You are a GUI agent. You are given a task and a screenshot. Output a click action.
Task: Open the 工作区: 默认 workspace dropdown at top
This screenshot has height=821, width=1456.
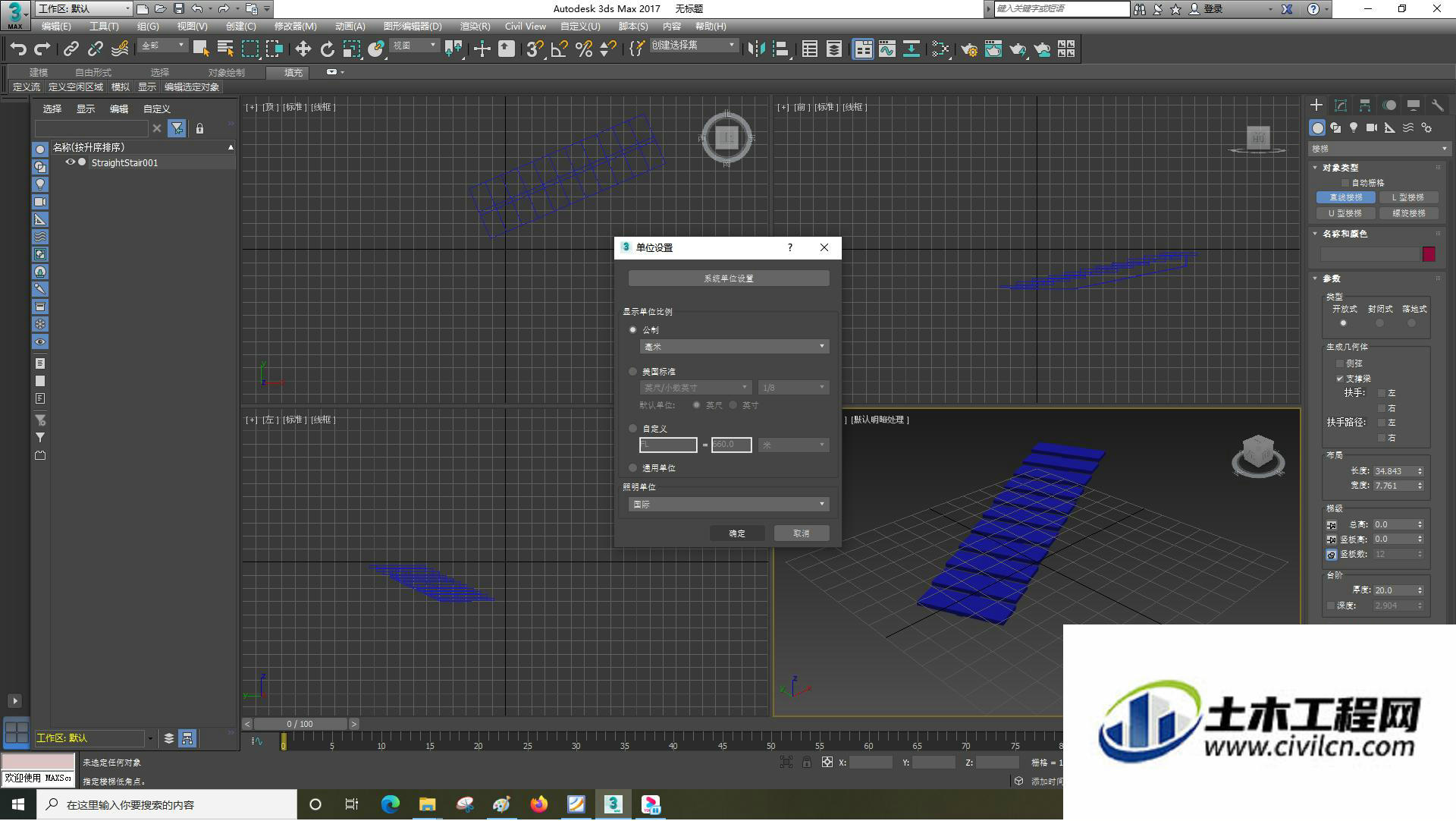click(x=83, y=8)
